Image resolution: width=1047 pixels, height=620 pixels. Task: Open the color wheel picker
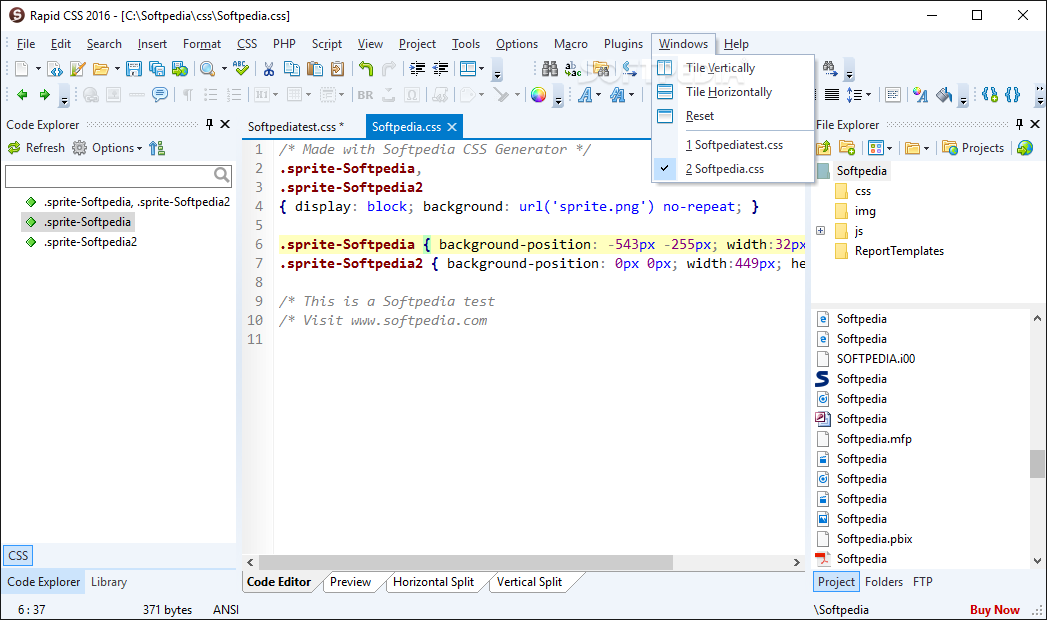[x=538, y=95]
